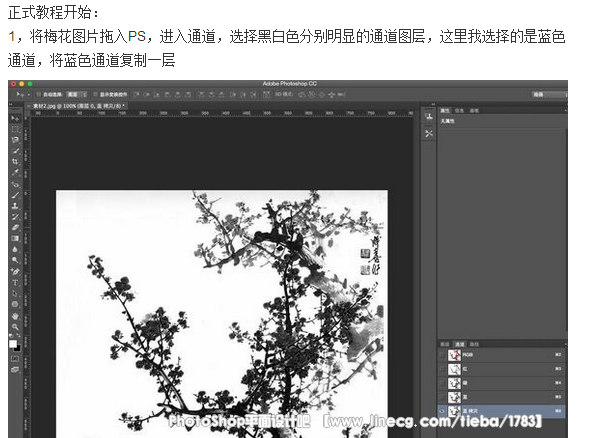Select the Gradient tool
Screen dimensions: 592x438
tap(15, 239)
